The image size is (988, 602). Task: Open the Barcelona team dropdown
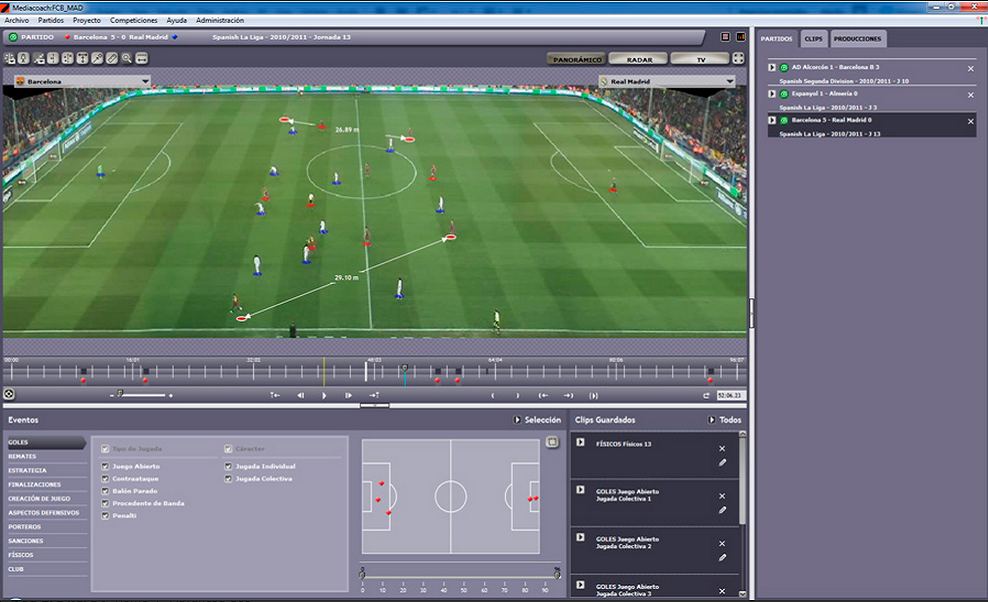(x=145, y=81)
